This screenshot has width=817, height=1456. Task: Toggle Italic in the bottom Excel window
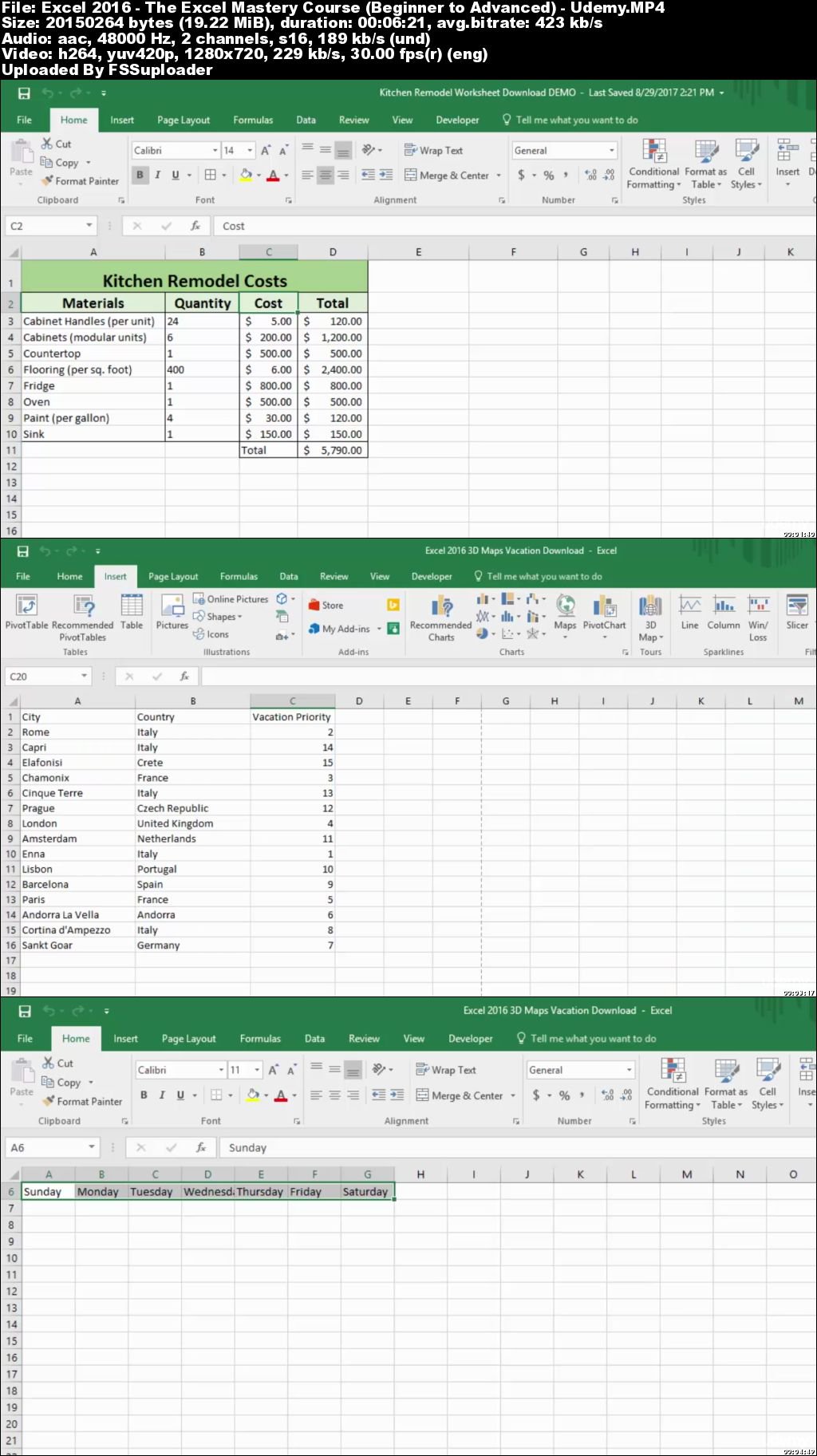coord(161,1095)
